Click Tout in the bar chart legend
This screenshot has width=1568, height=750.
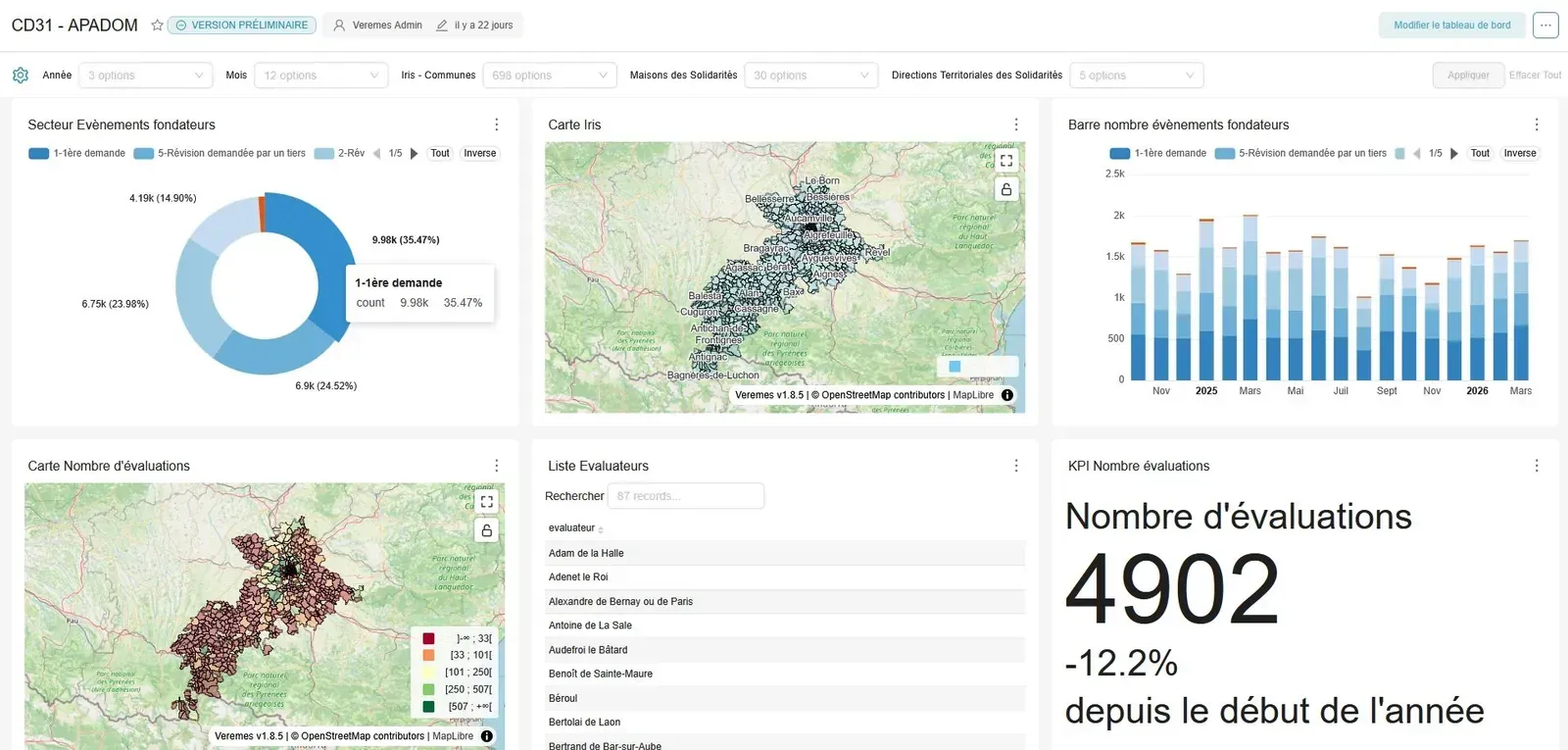(1480, 154)
